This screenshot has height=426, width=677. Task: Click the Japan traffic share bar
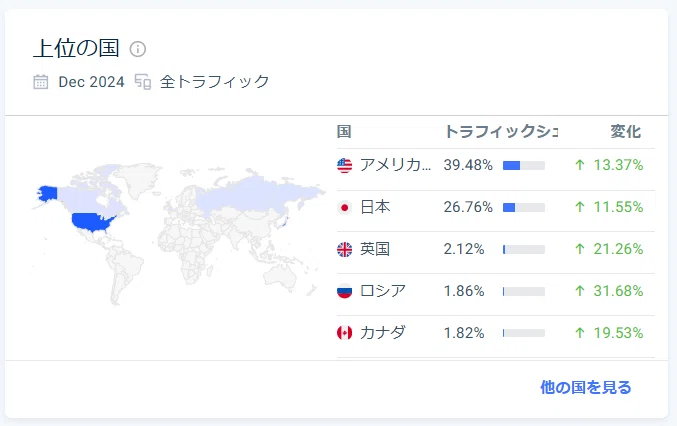(524, 208)
